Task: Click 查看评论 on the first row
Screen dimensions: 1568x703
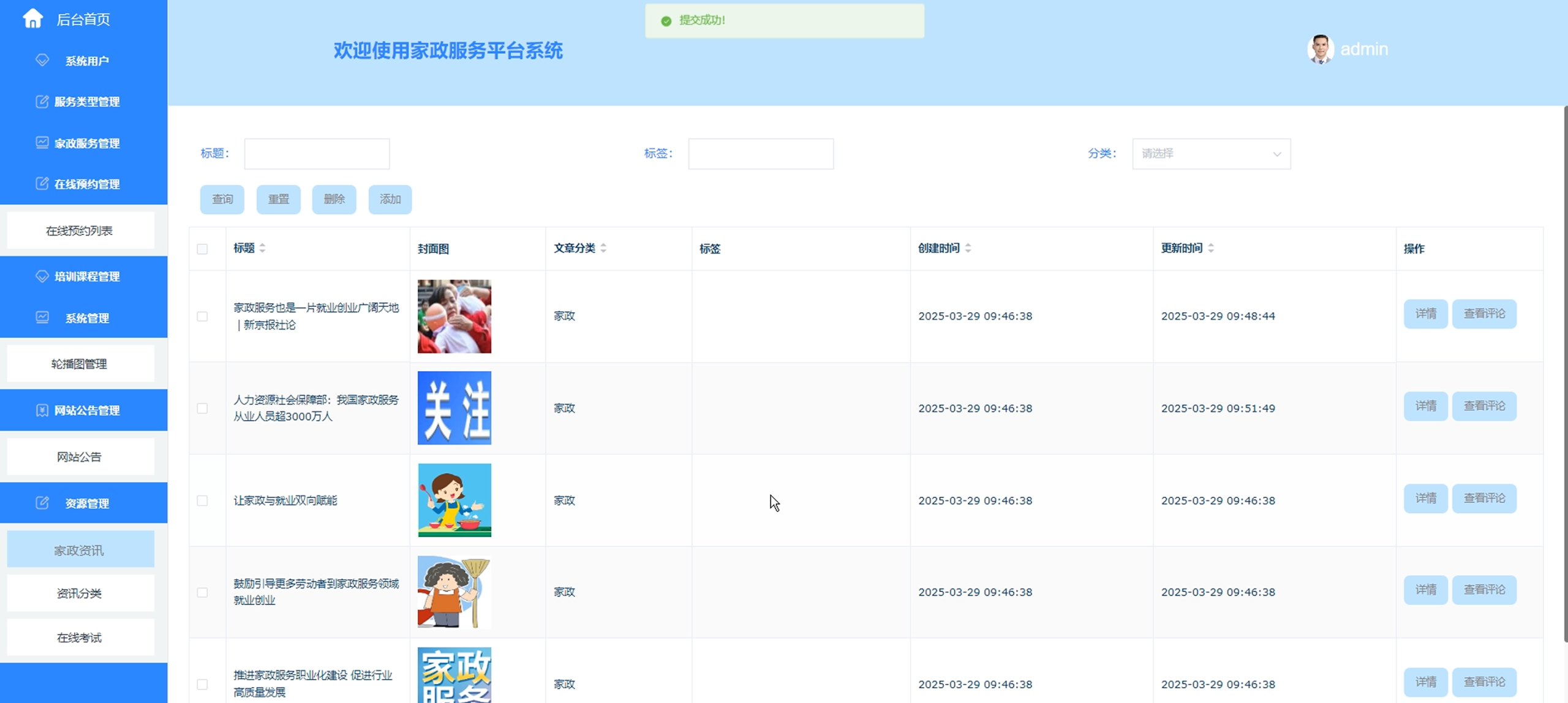Action: [x=1485, y=314]
